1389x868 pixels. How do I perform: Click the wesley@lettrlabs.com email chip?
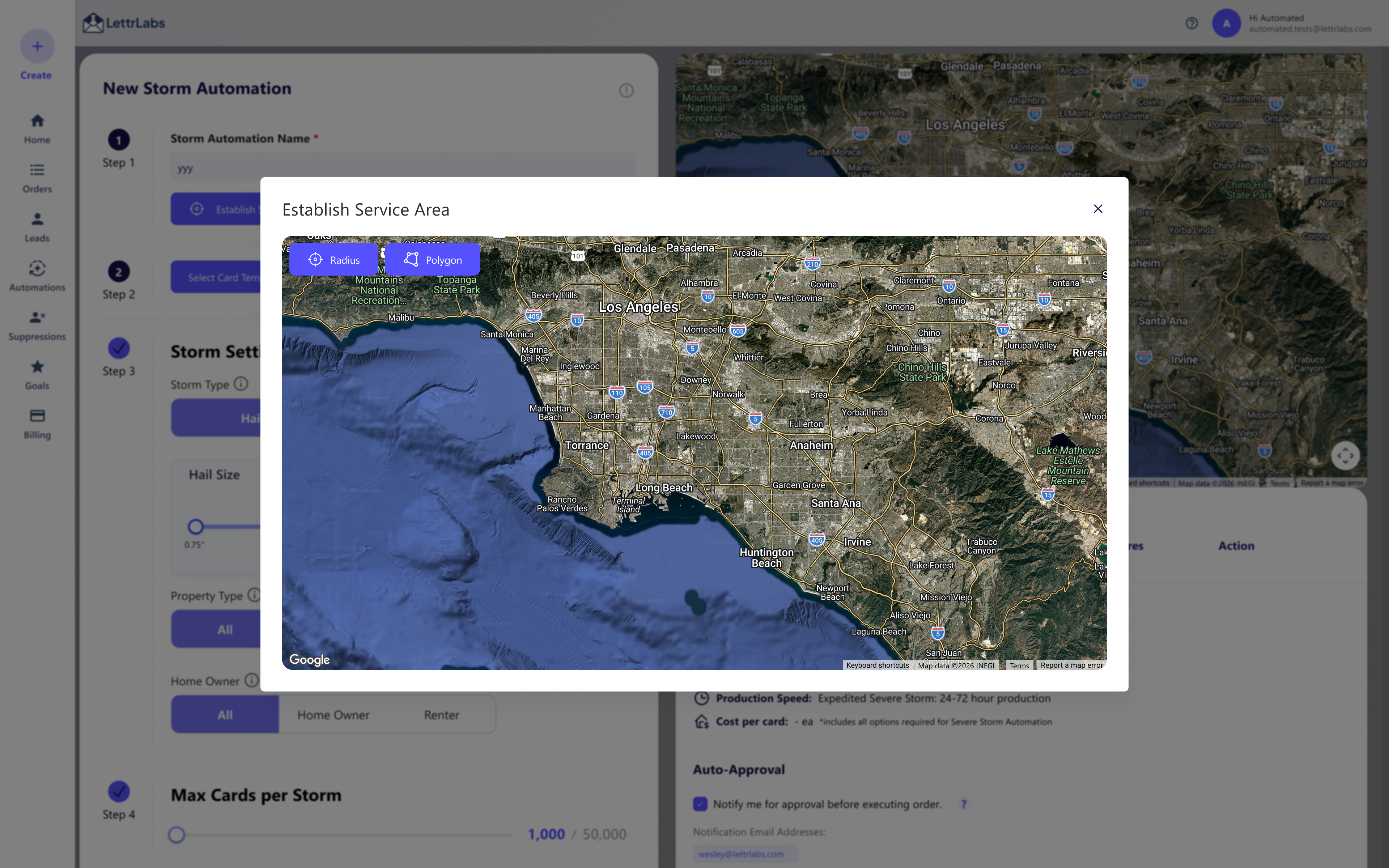(745, 854)
